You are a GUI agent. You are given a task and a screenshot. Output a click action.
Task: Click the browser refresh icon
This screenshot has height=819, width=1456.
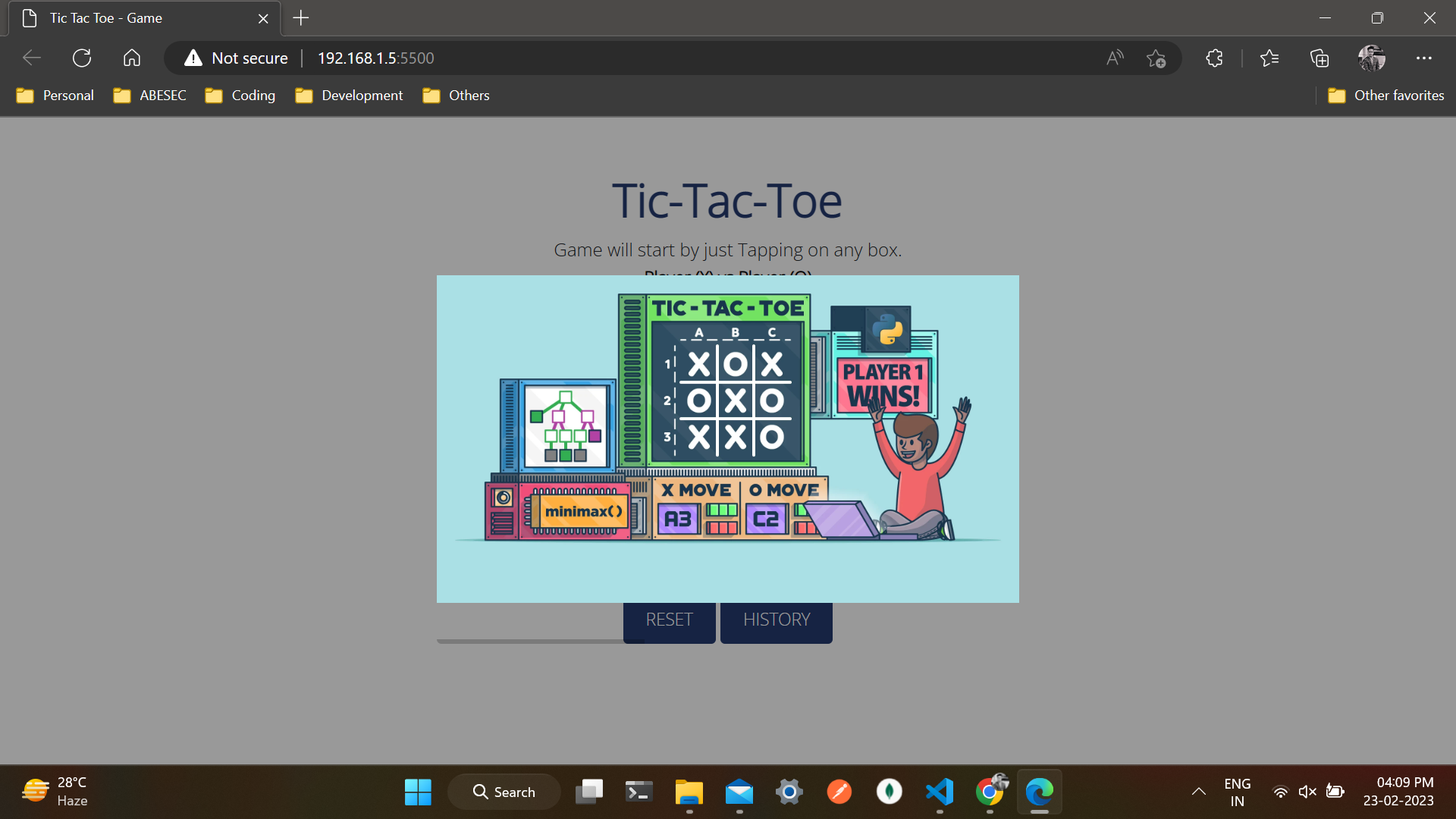point(82,58)
